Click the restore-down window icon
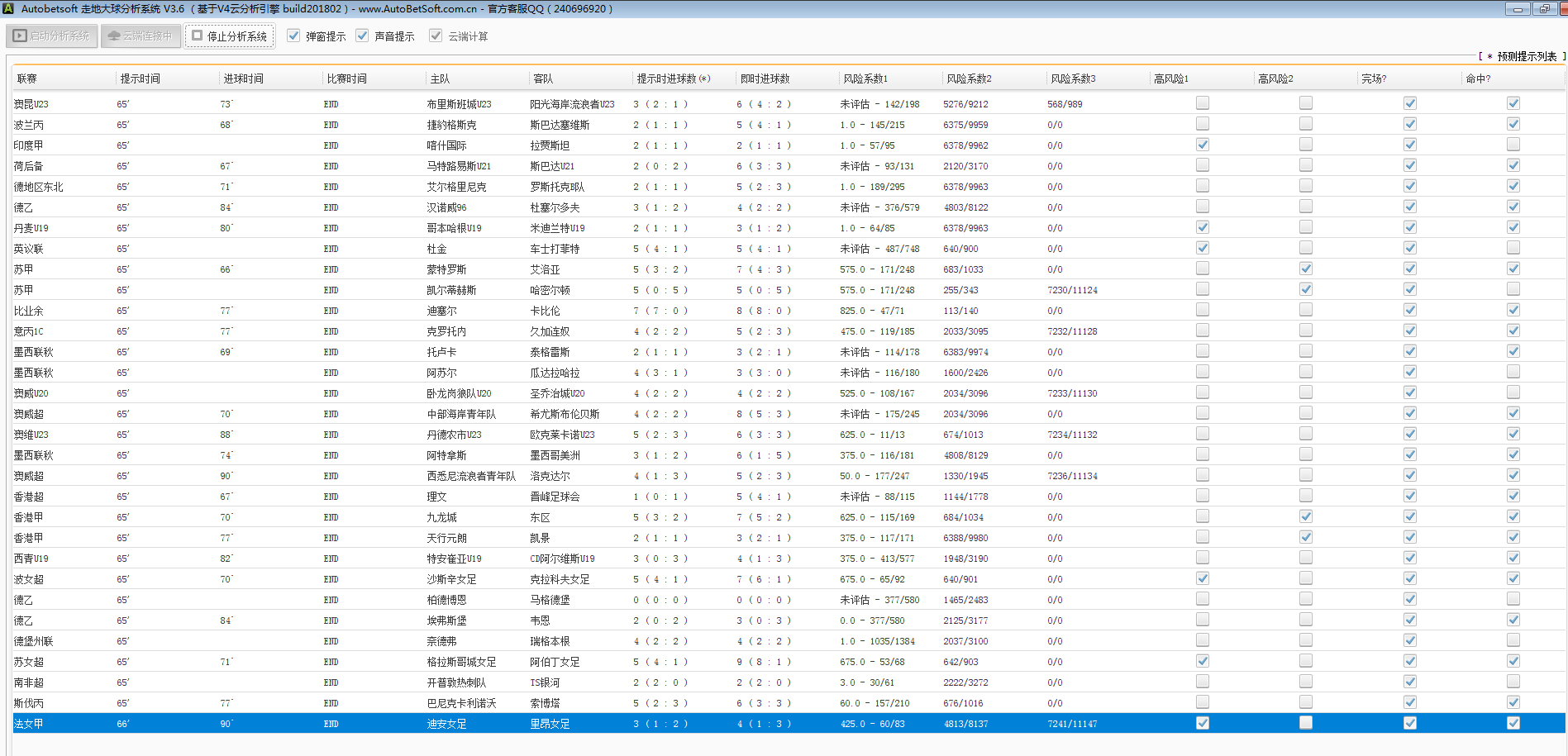This screenshot has height=756, width=1568. 1544,9
